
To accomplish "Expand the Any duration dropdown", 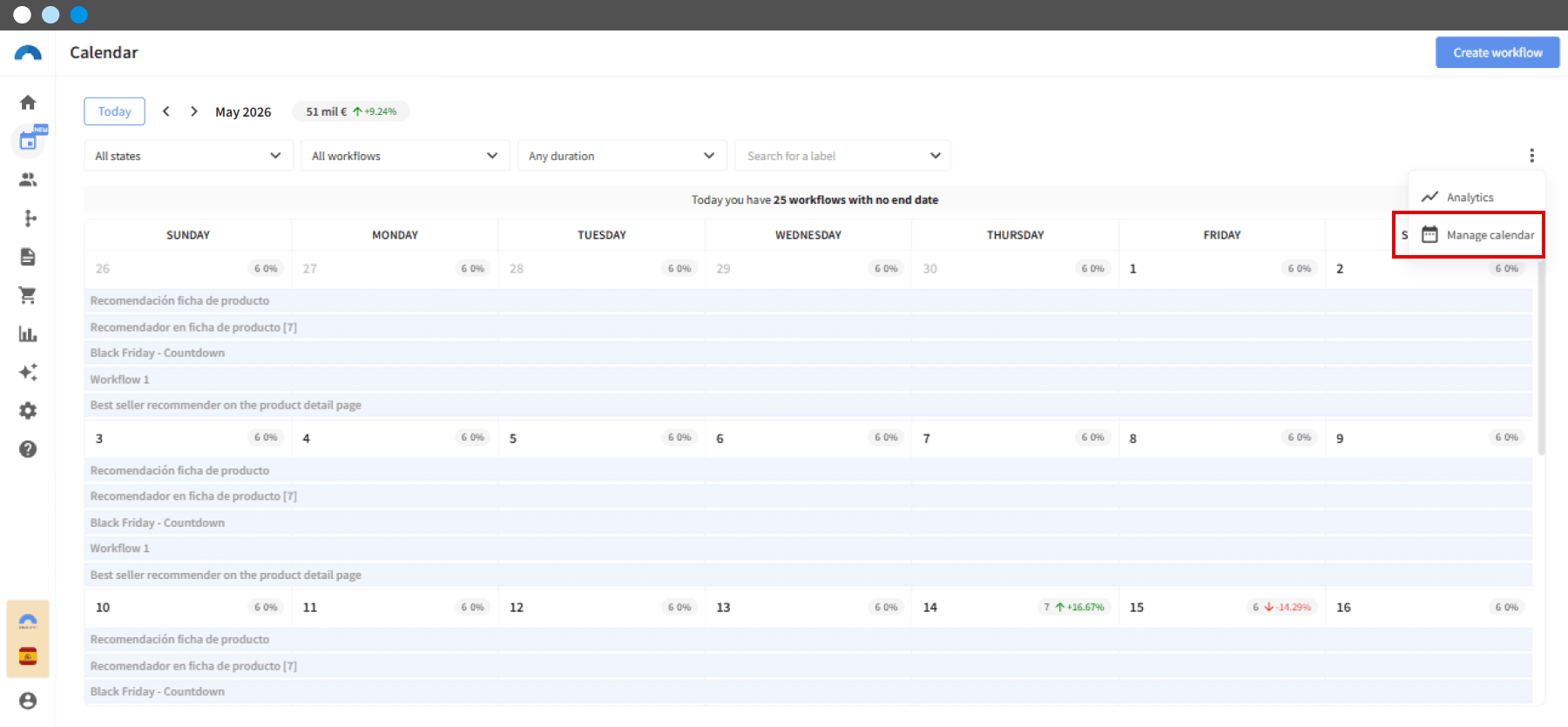I will tap(622, 156).
